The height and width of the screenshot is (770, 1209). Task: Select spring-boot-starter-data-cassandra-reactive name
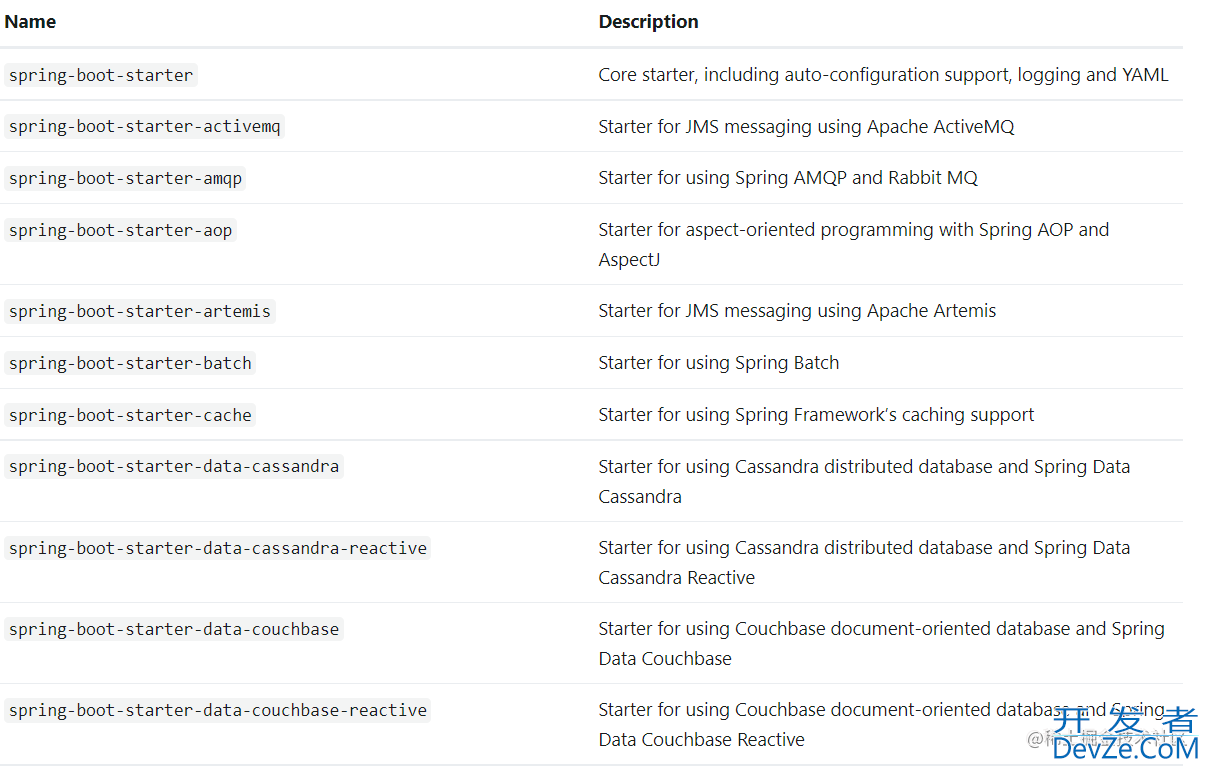218,548
